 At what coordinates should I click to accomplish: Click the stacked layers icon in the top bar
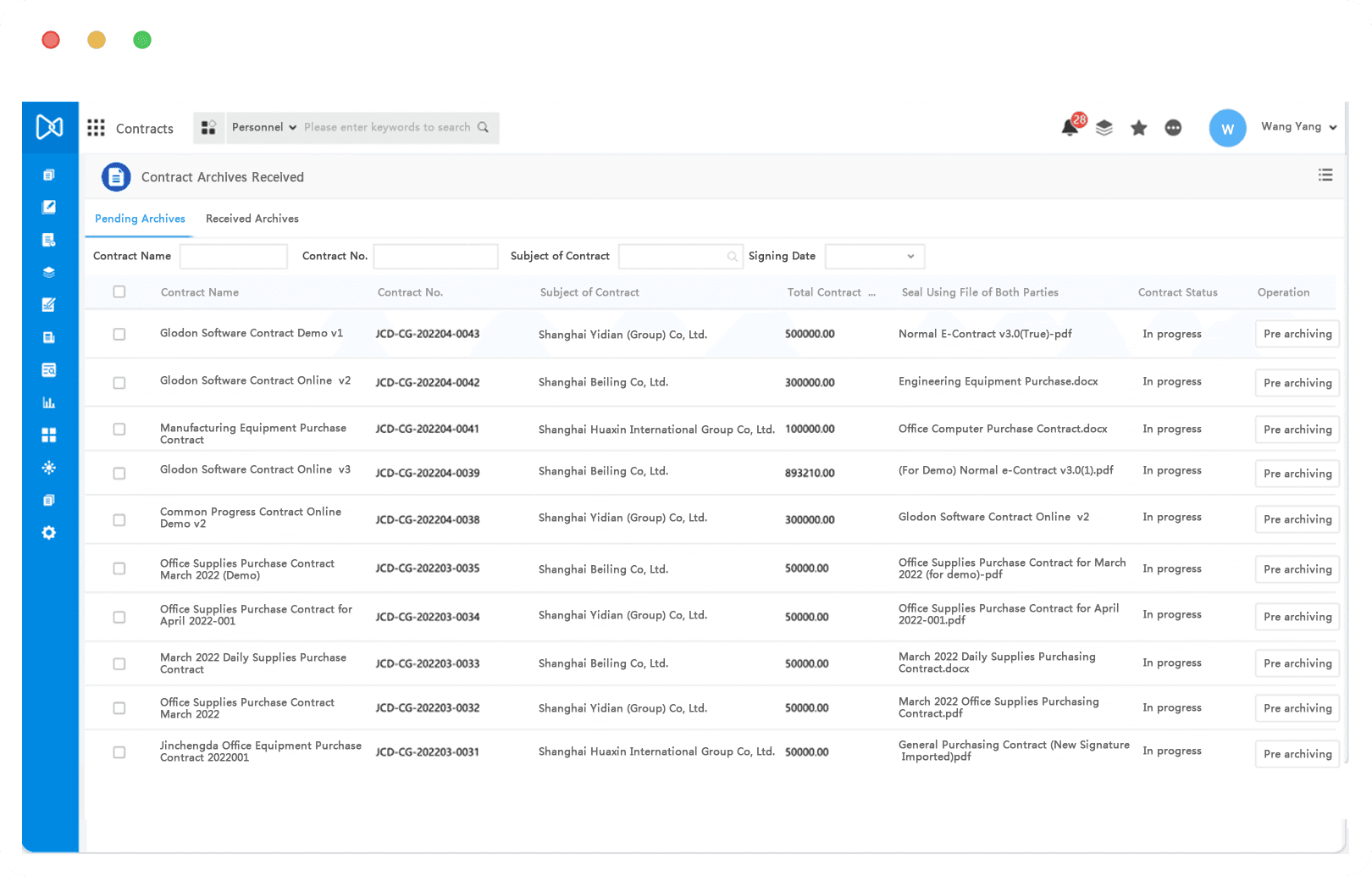tap(1104, 128)
